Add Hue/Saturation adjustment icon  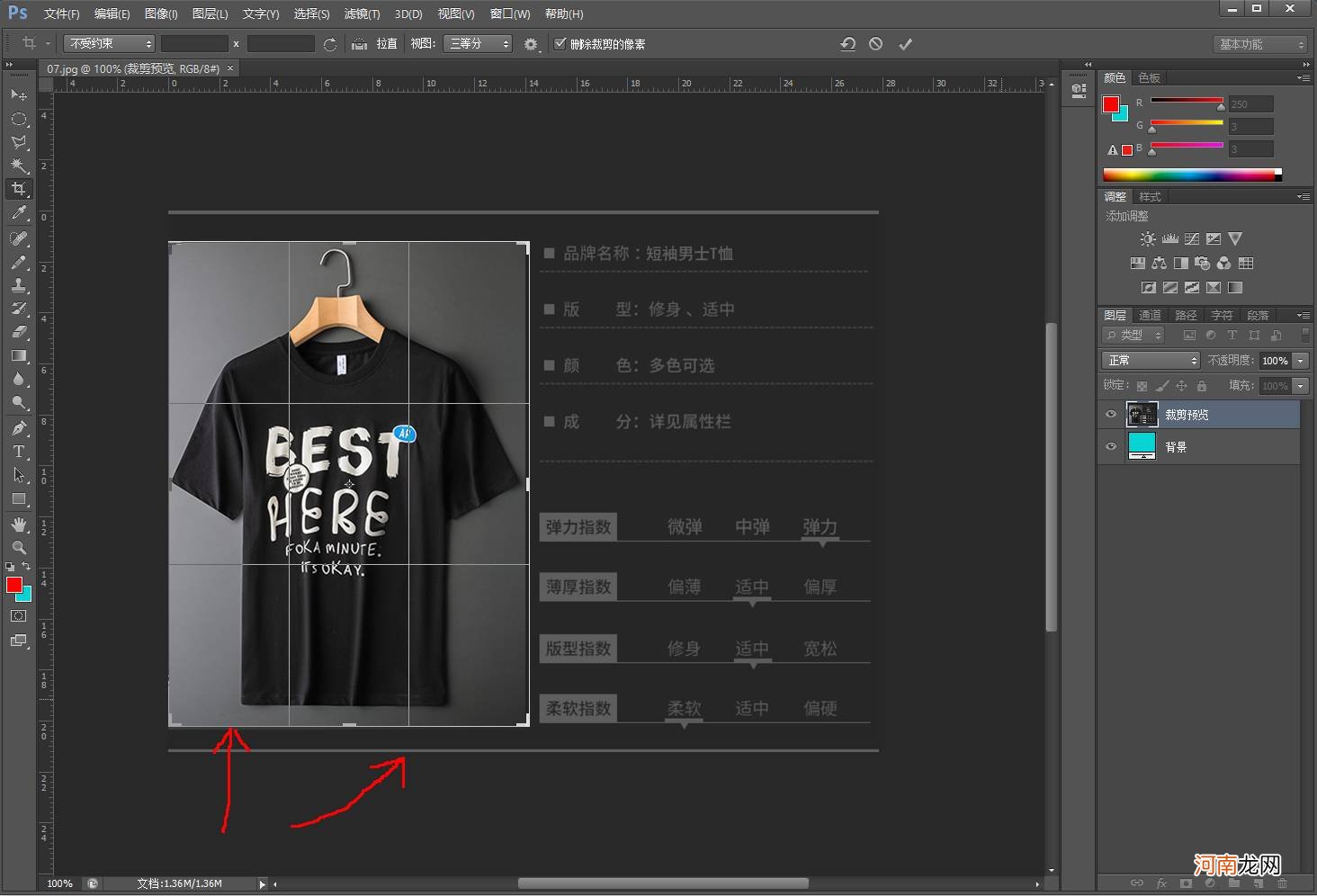tap(1137, 264)
